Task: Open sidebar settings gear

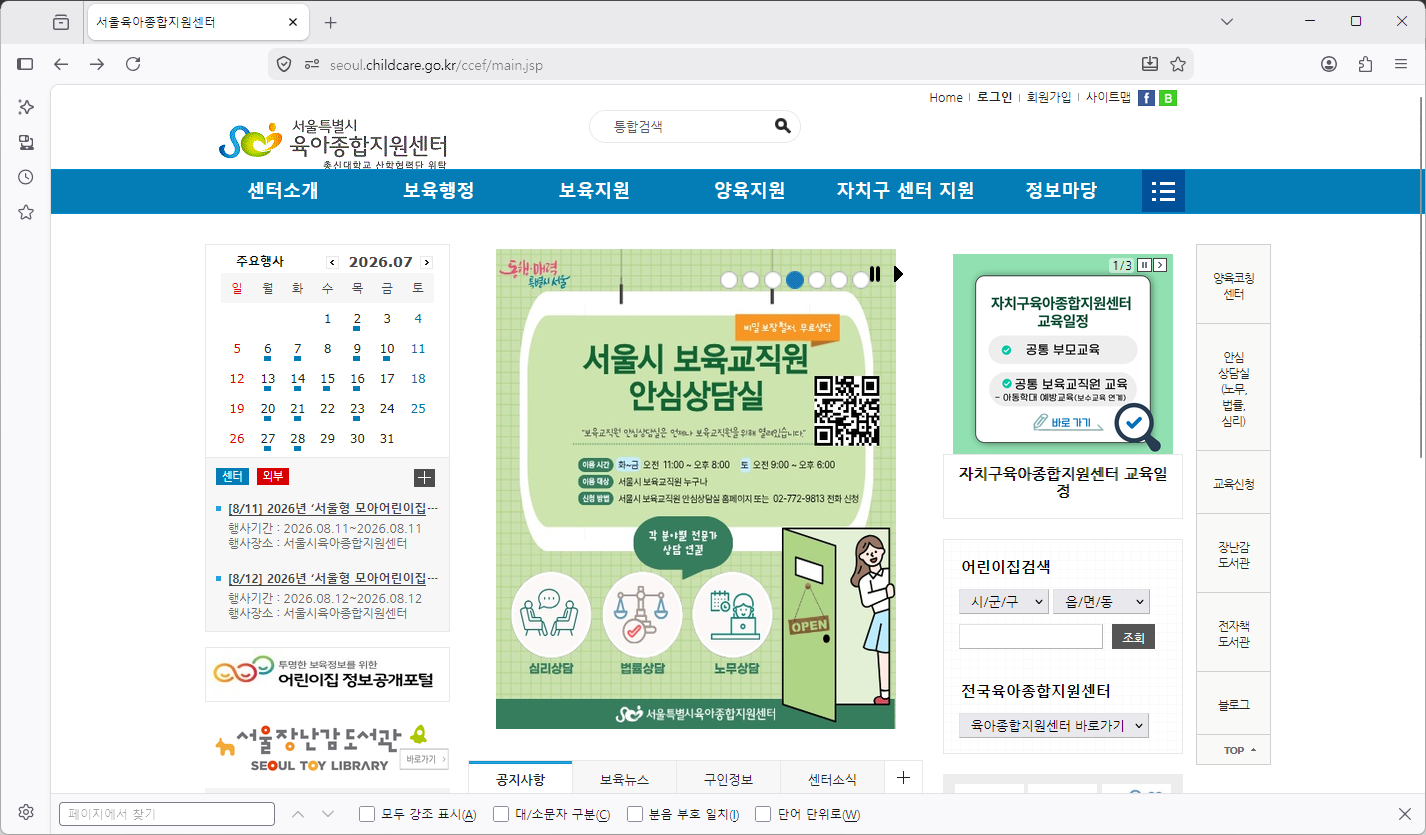Action: click(x=26, y=811)
